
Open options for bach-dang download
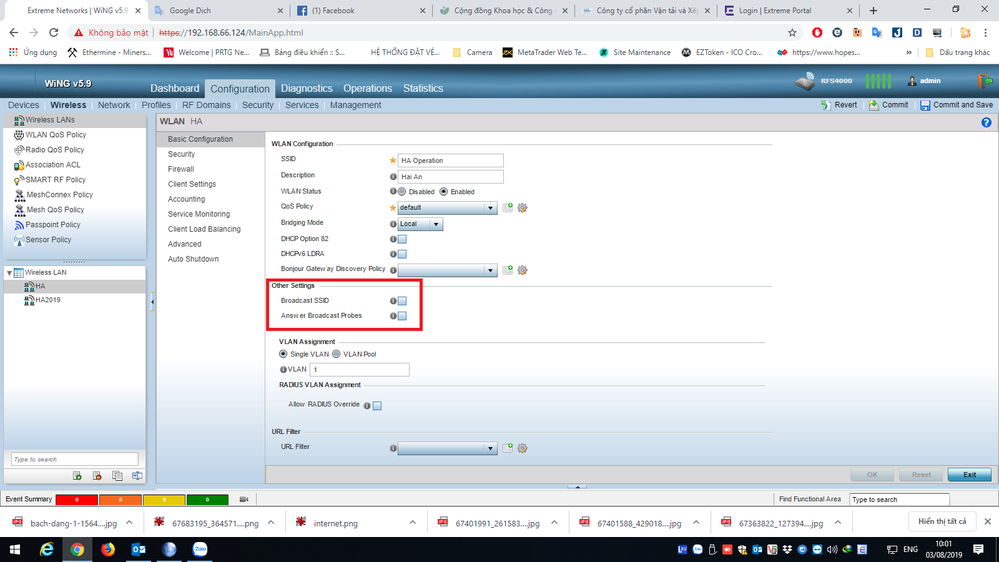129,523
